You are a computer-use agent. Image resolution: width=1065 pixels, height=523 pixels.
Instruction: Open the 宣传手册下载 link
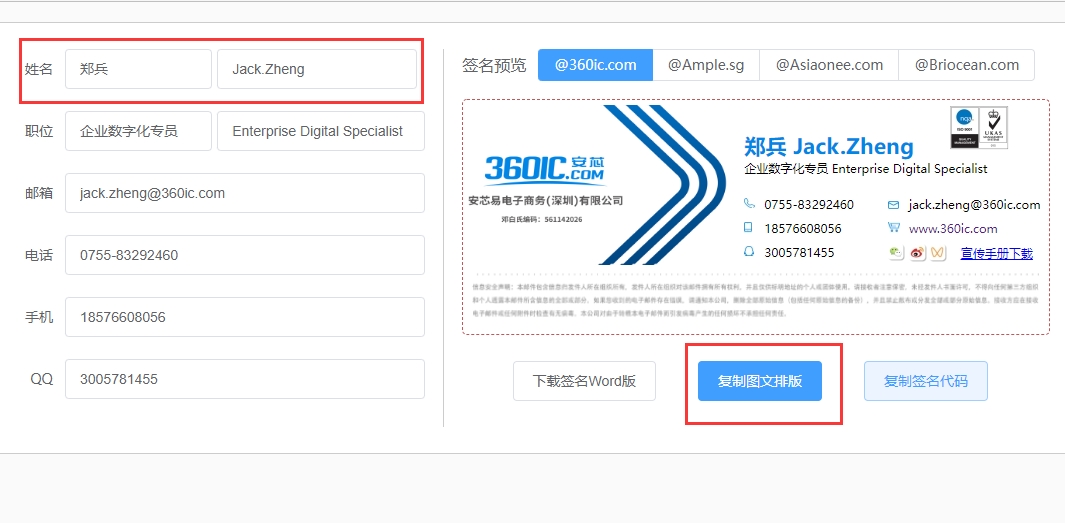pyautogui.click(x=996, y=254)
